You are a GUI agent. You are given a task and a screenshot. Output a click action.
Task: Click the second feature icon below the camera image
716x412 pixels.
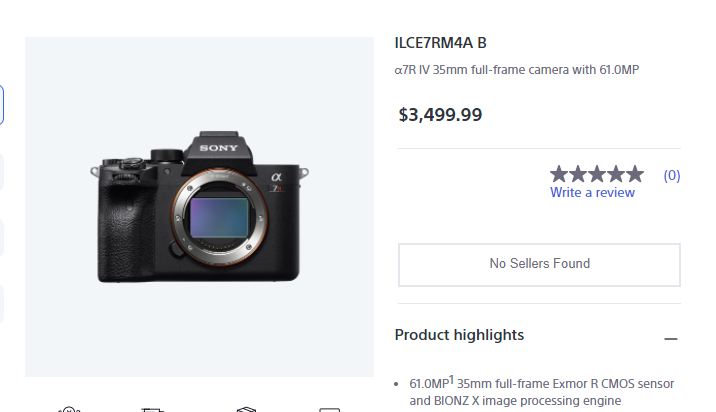point(152,409)
